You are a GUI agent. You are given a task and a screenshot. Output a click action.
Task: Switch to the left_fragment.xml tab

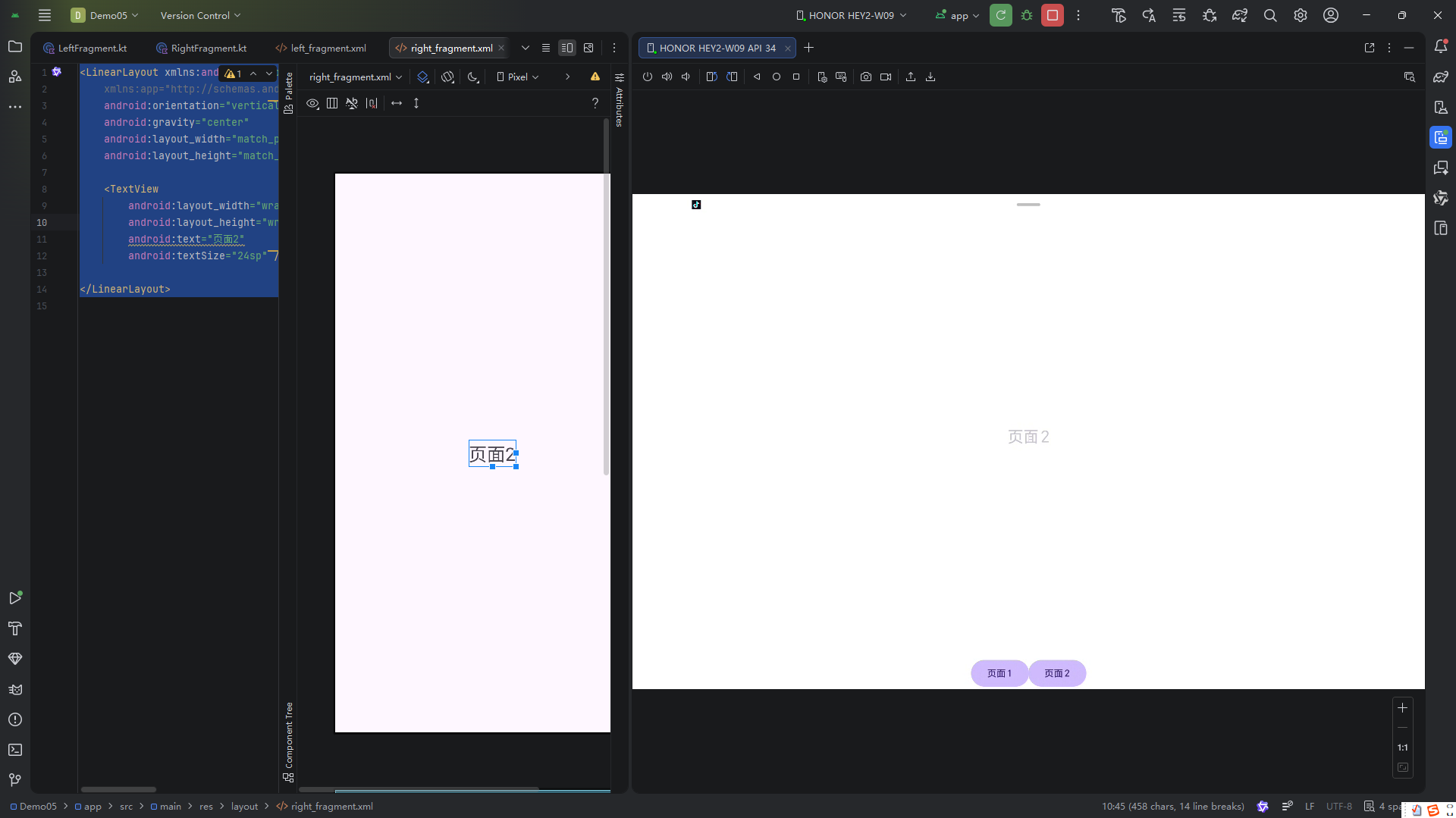pyautogui.click(x=328, y=48)
